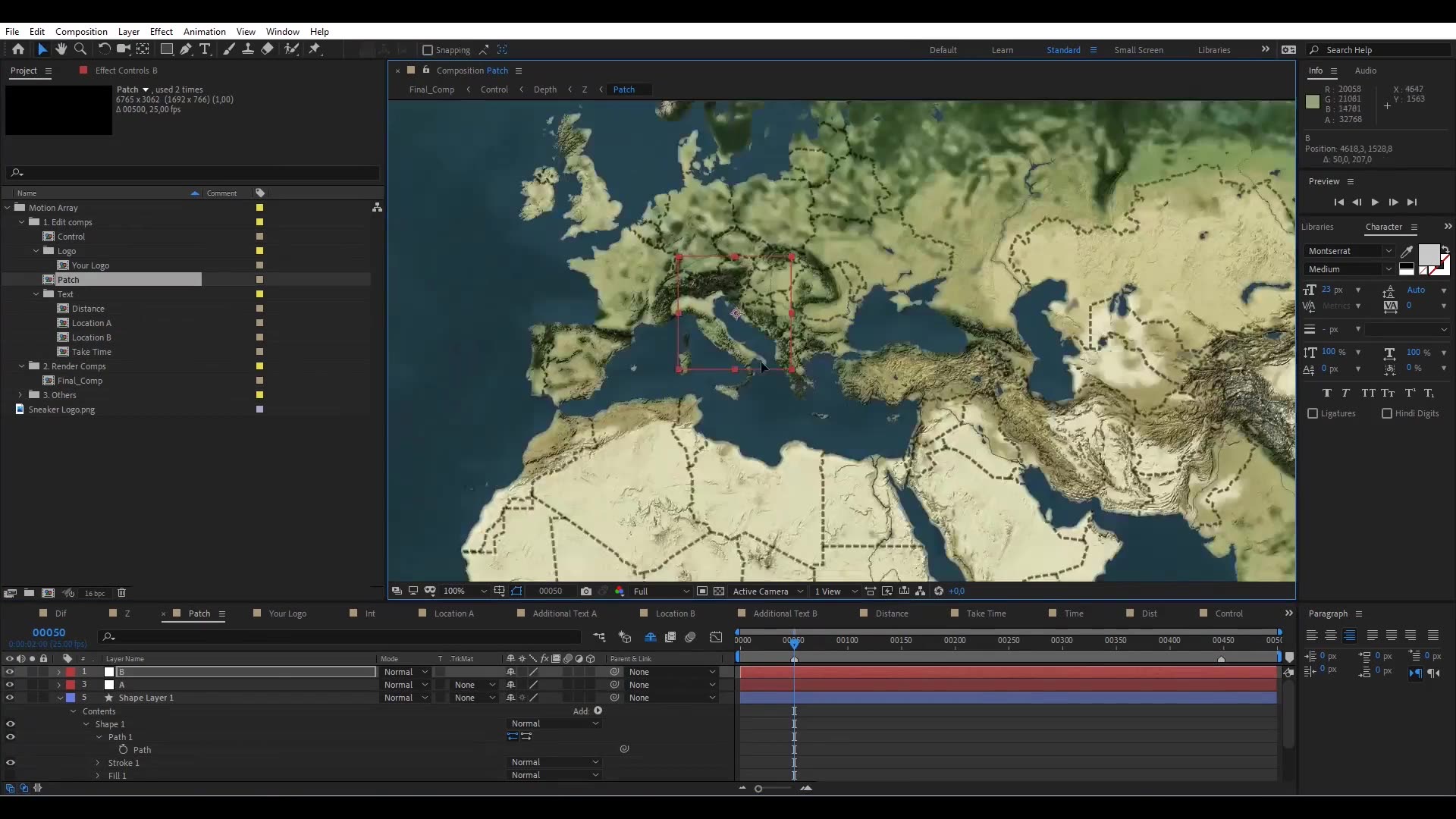
Task: Open the 1 View layout dropdown
Action: (x=835, y=591)
